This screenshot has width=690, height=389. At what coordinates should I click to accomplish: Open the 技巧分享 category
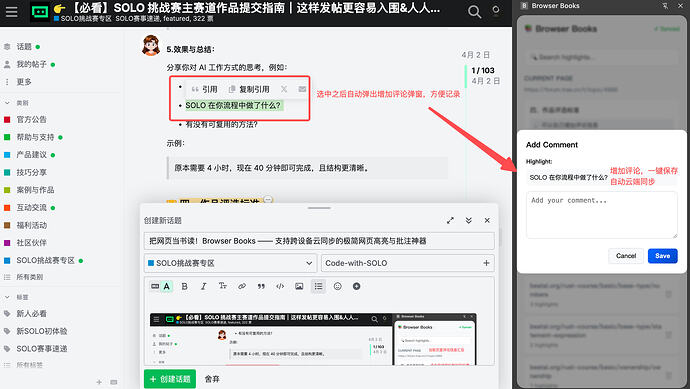coord(31,172)
